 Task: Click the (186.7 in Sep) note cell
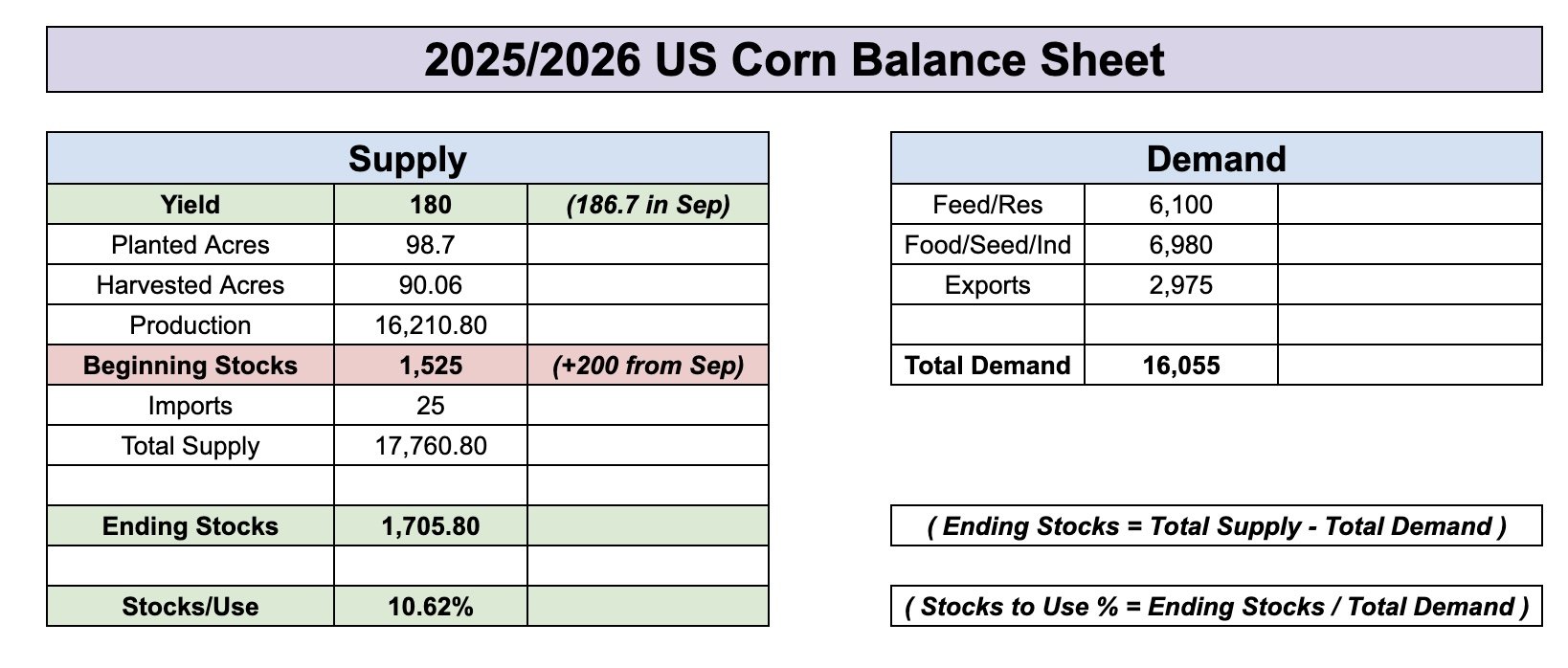(x=648, y=205)
